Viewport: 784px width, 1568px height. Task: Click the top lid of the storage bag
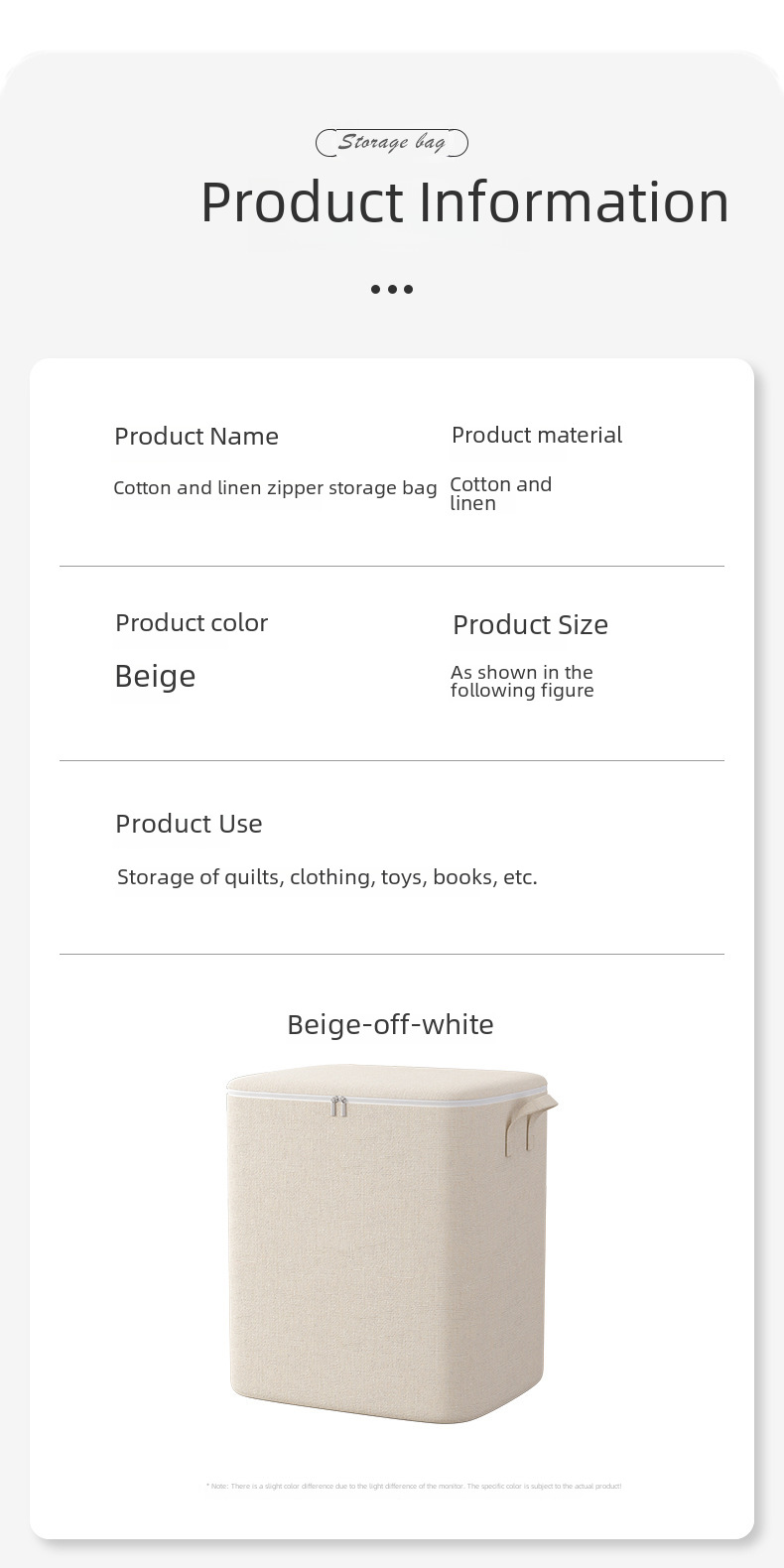point(387,1080)
